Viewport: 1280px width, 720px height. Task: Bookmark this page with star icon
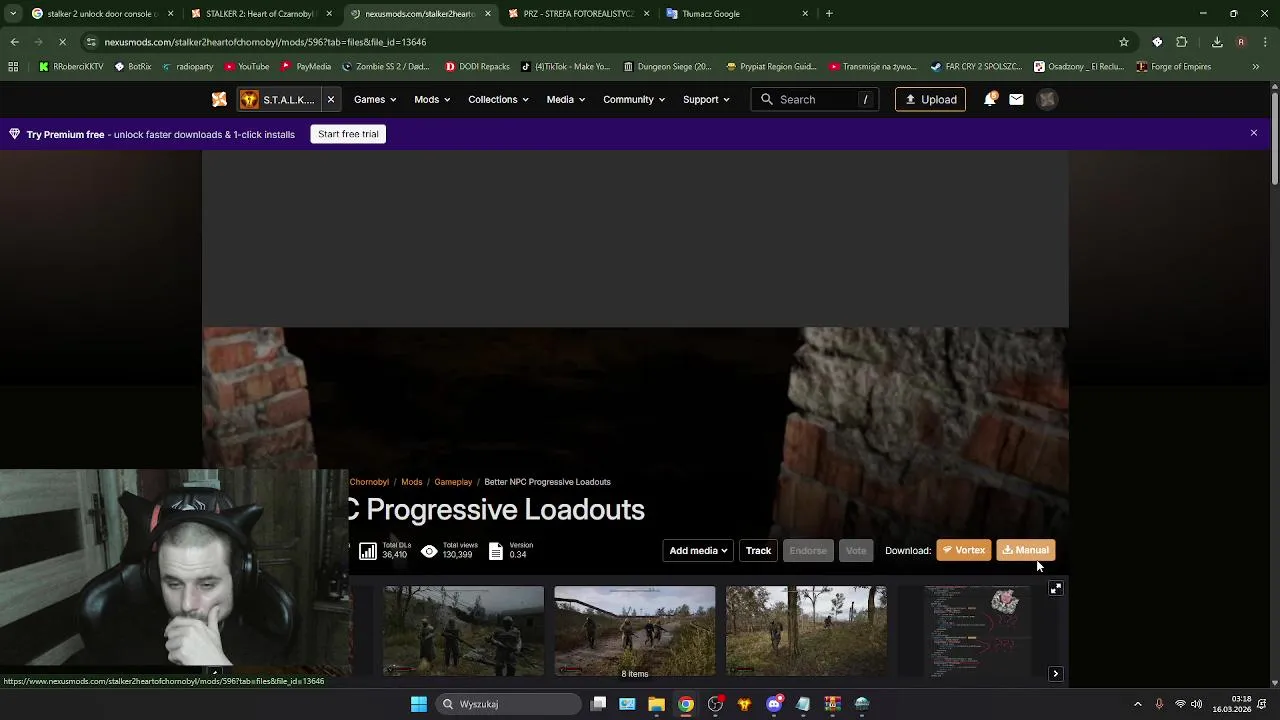point(1124,42)
